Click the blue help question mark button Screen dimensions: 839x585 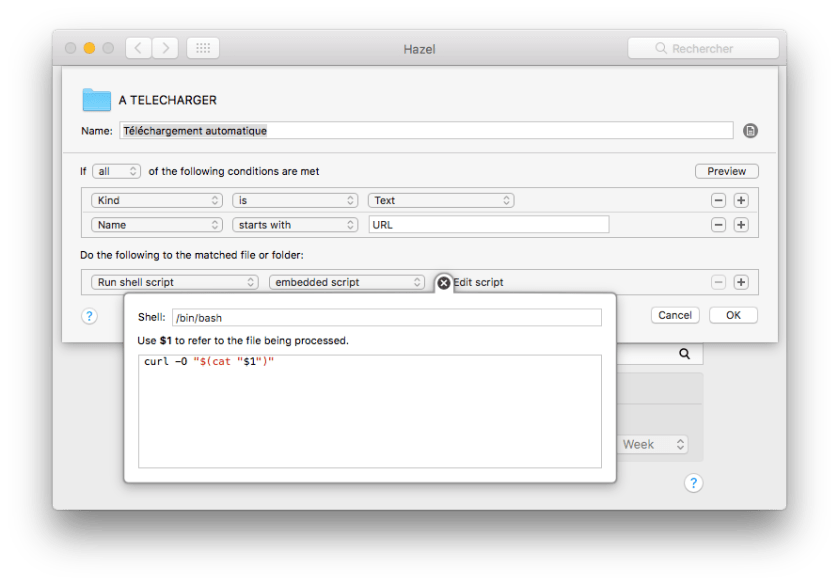pos(89,316)
